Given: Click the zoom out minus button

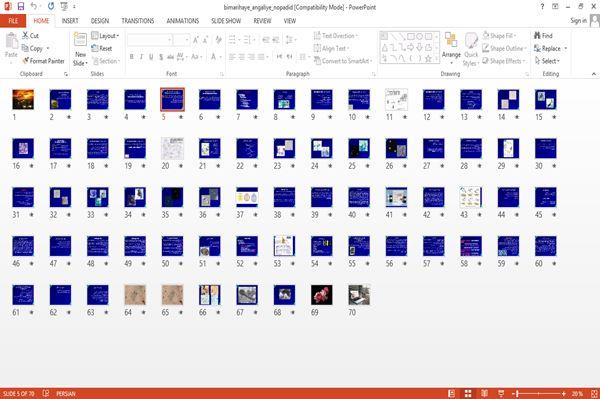Looking at the screenshot, I should (x=513, y=393).
